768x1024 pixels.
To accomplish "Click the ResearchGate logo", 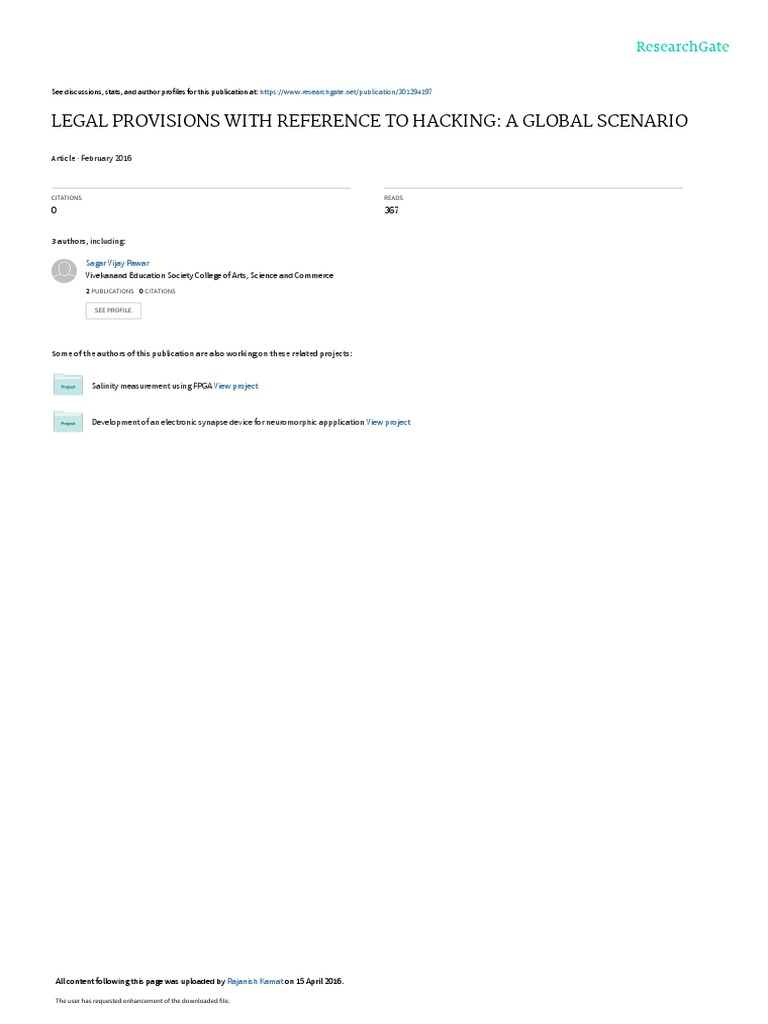I will (x=682, y=46).
